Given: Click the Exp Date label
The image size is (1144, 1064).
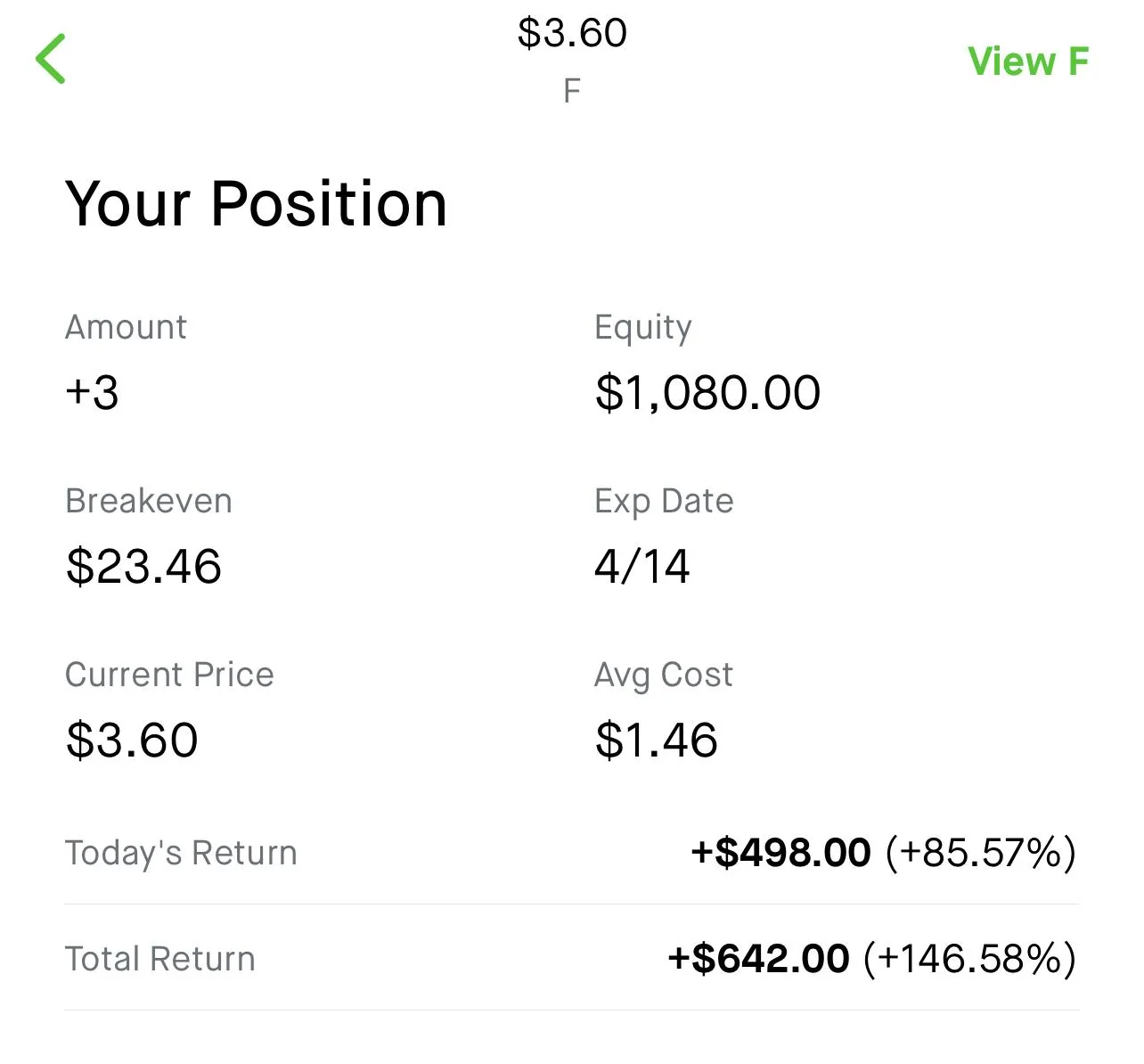Looking at the screenshot, I should pos(664,501).
